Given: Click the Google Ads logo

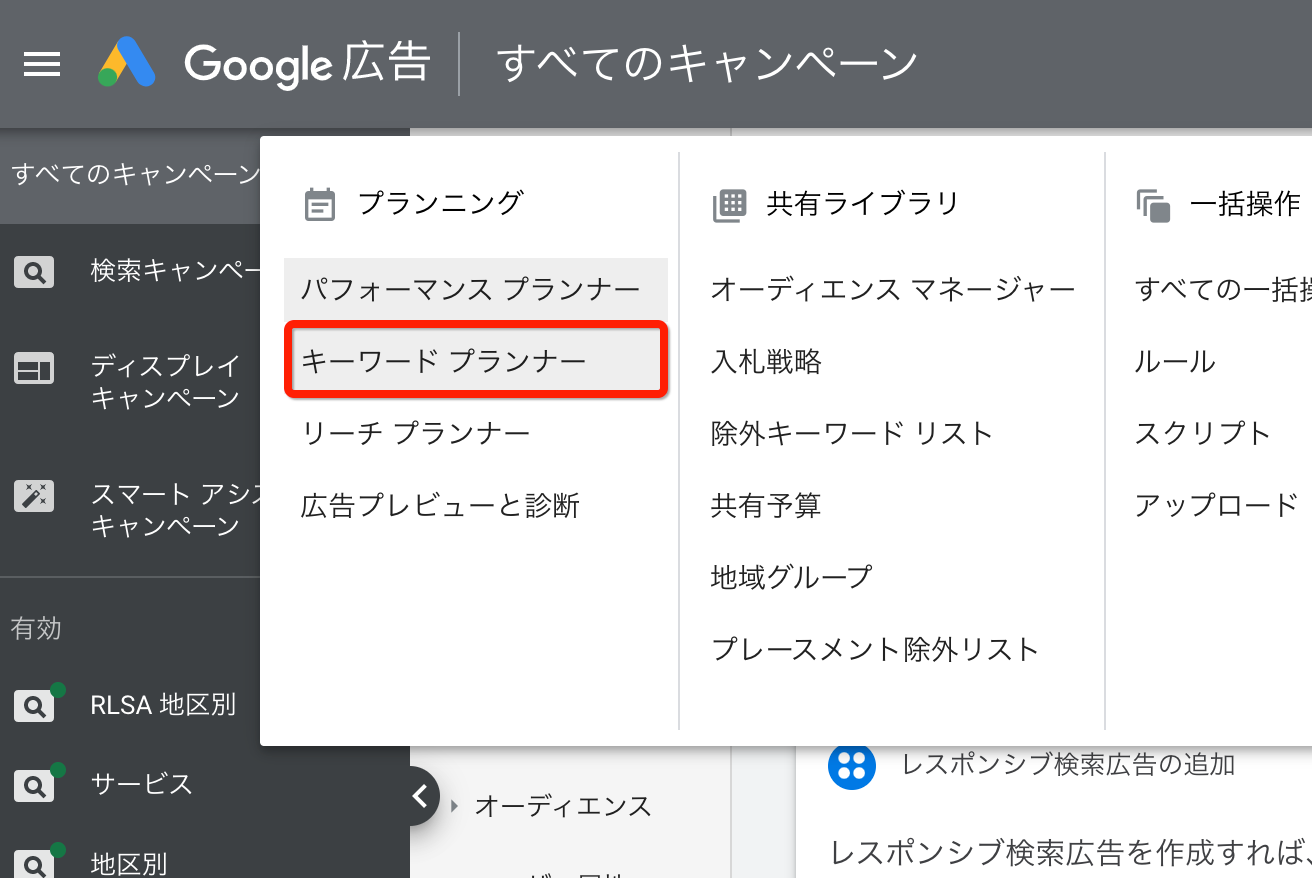Looking at the screenshot, I should click(127, 63).
